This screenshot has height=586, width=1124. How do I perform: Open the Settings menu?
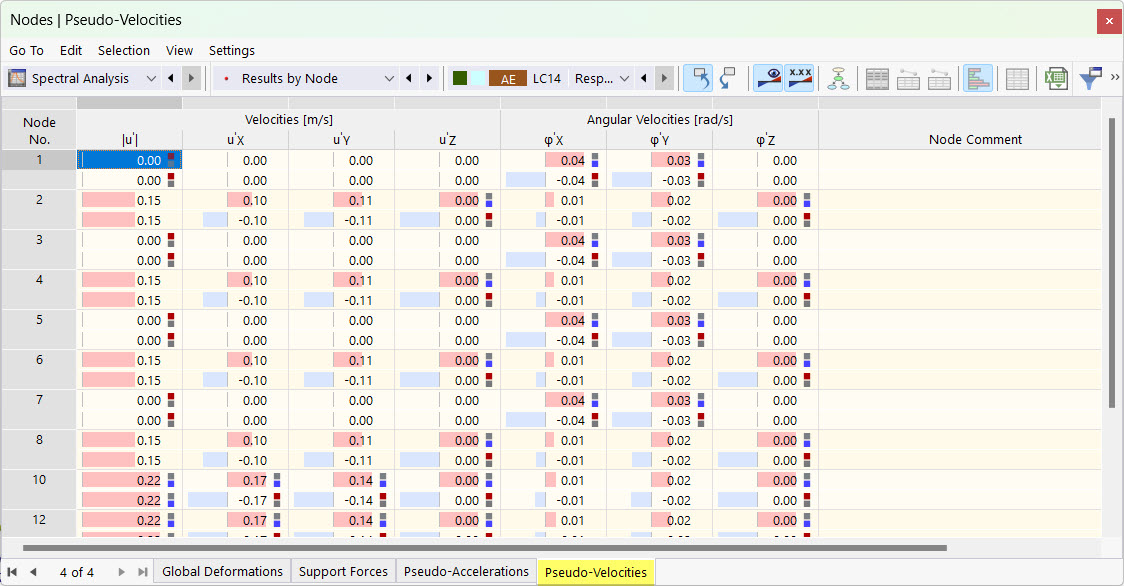(x=231, y=50)
